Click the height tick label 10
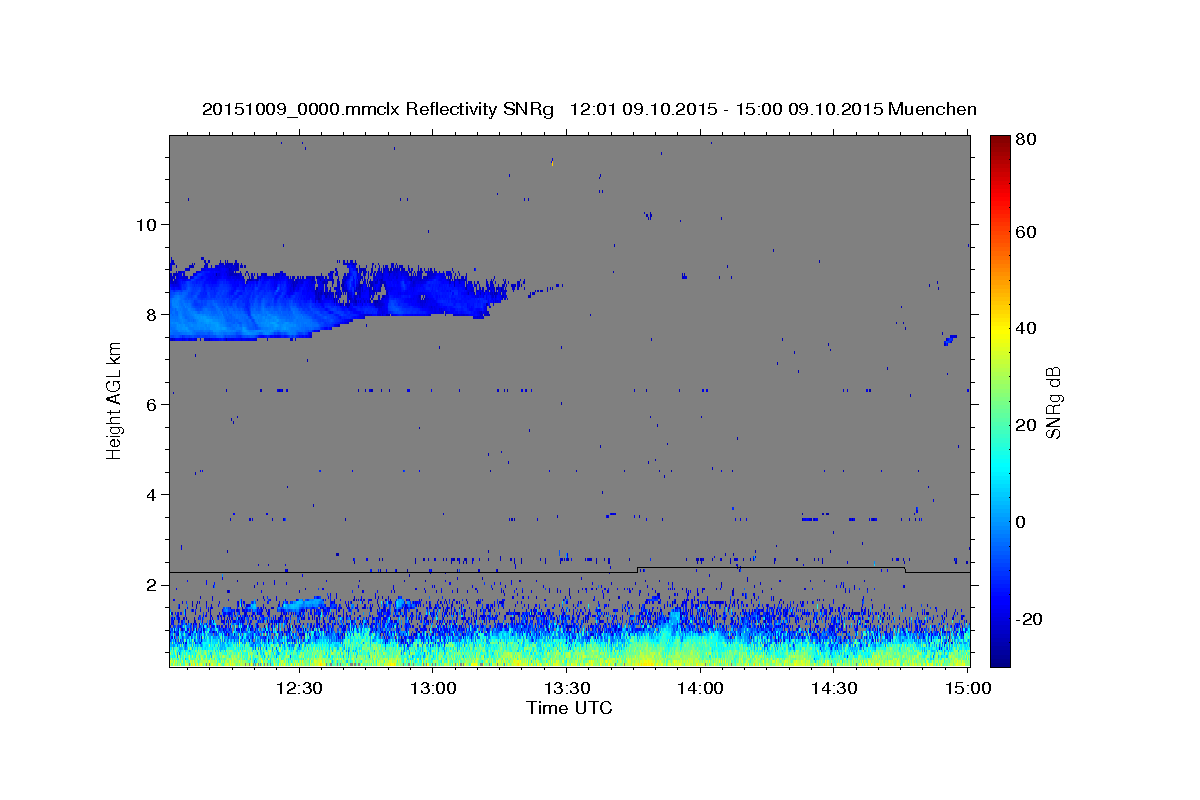Image resolution: width=1200 pixels, height=800 pixels. click(148, 224)
